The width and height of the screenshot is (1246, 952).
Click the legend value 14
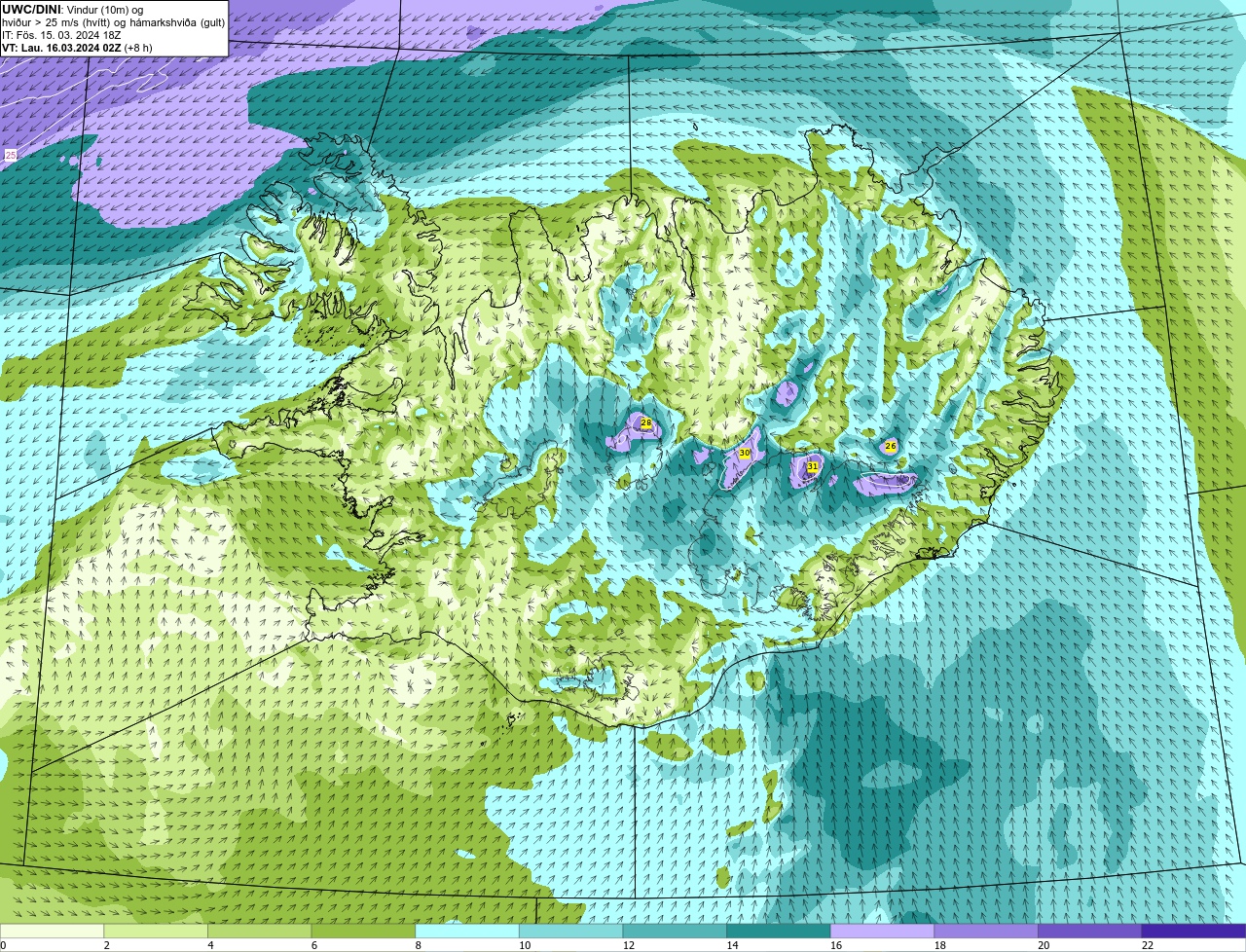click(732, 945)
